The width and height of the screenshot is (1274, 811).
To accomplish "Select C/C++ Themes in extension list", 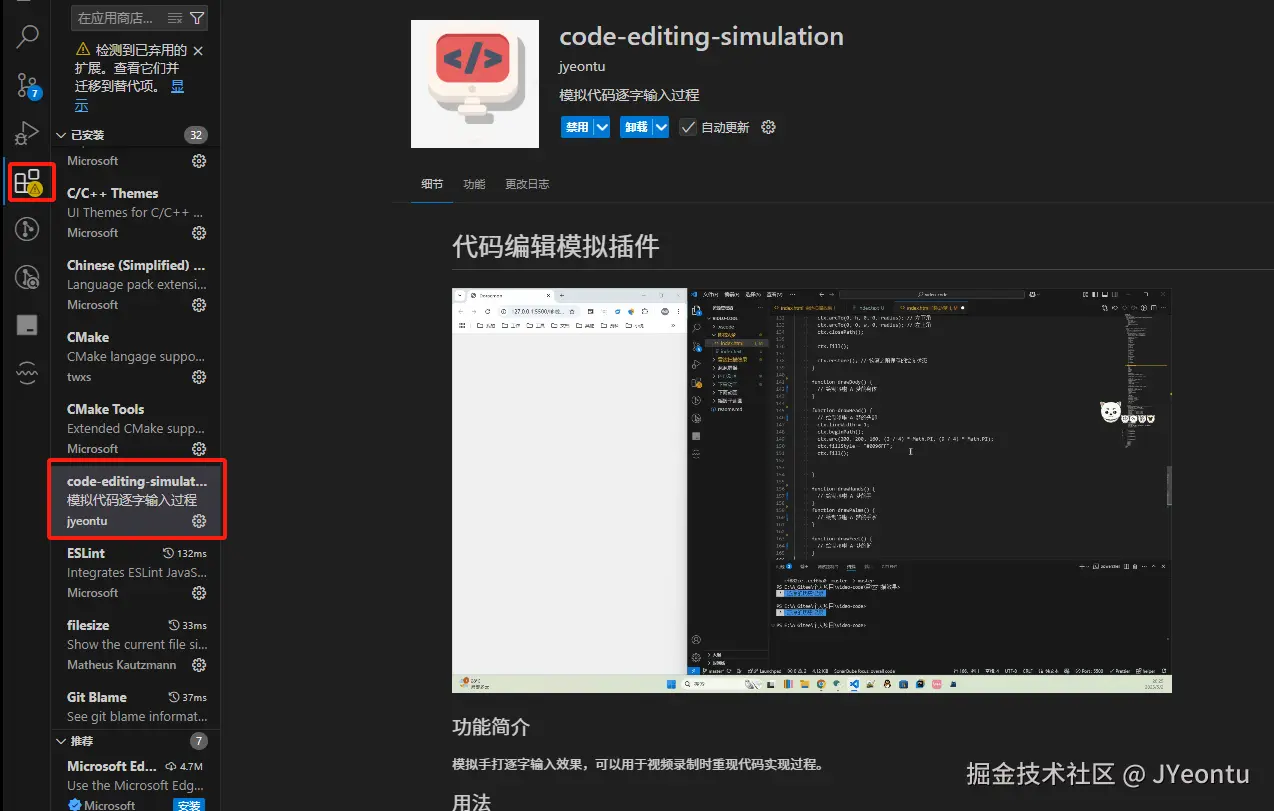I will coord(137,213).
